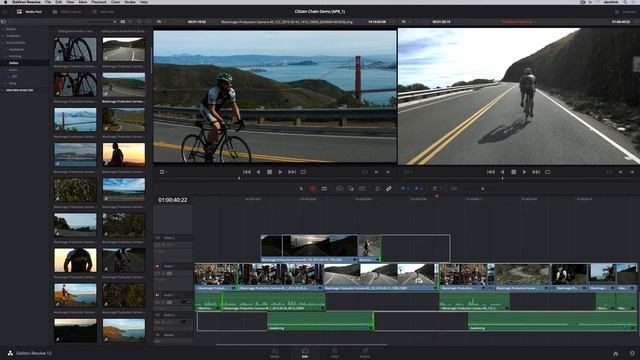
Task: Click the timeline timecode 01:00:40:22 field
Action: click(x=173, y=200)
